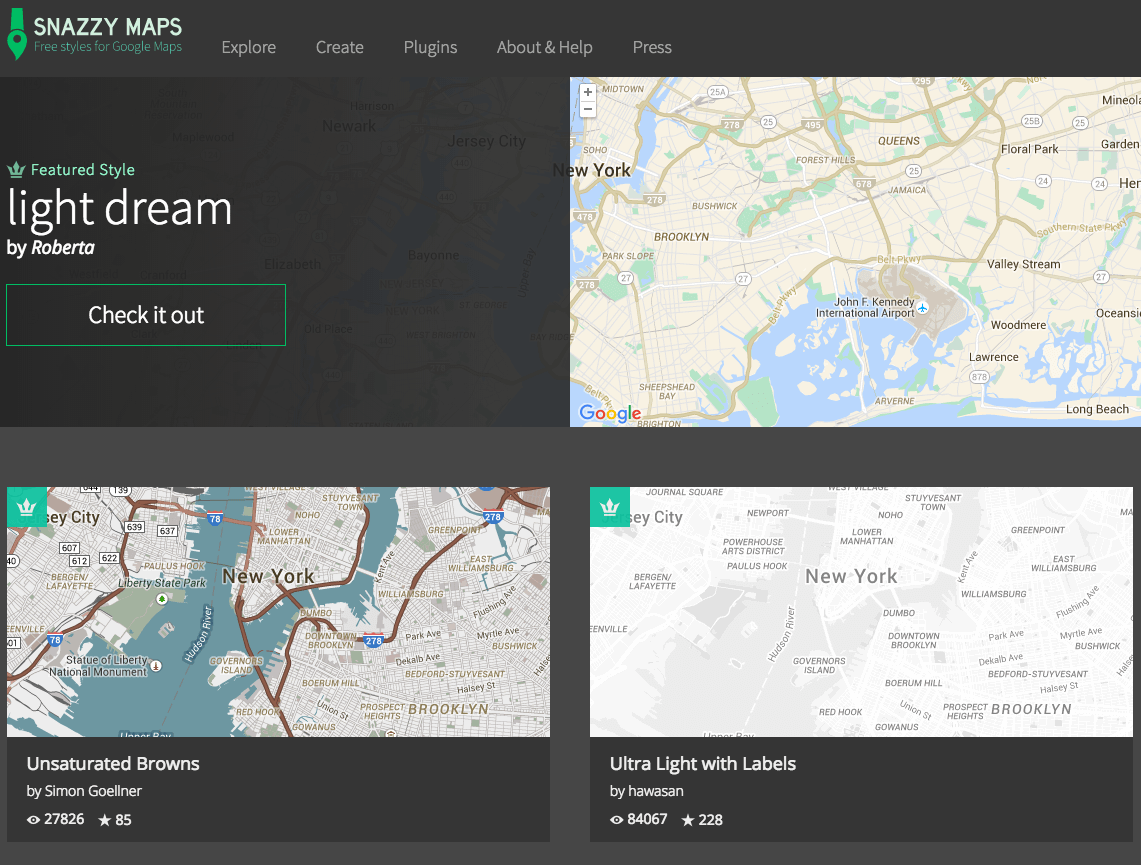Click the crown badge on Ultra Light thumbnail
Viewport: 1141px width, 865px height.
pos(610,507)
